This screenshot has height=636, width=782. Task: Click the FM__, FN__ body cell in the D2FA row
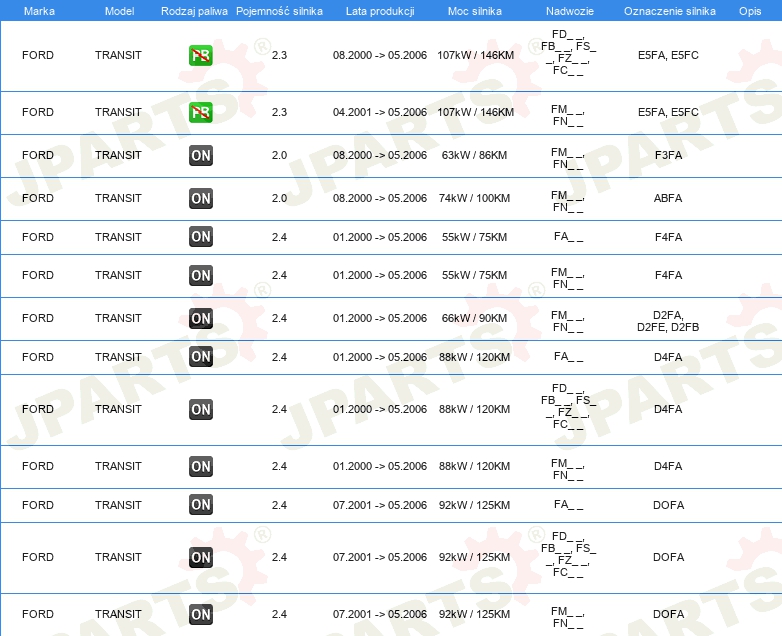(568, 322)
